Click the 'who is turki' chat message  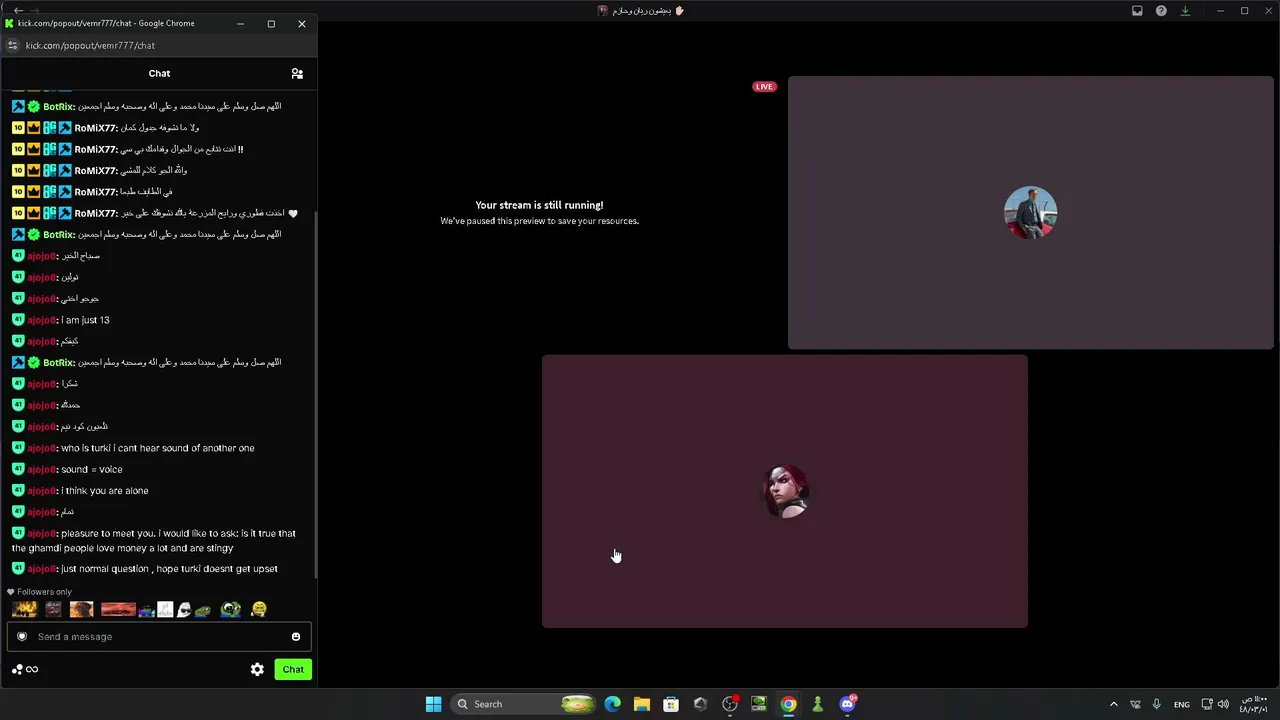(158, 448)
